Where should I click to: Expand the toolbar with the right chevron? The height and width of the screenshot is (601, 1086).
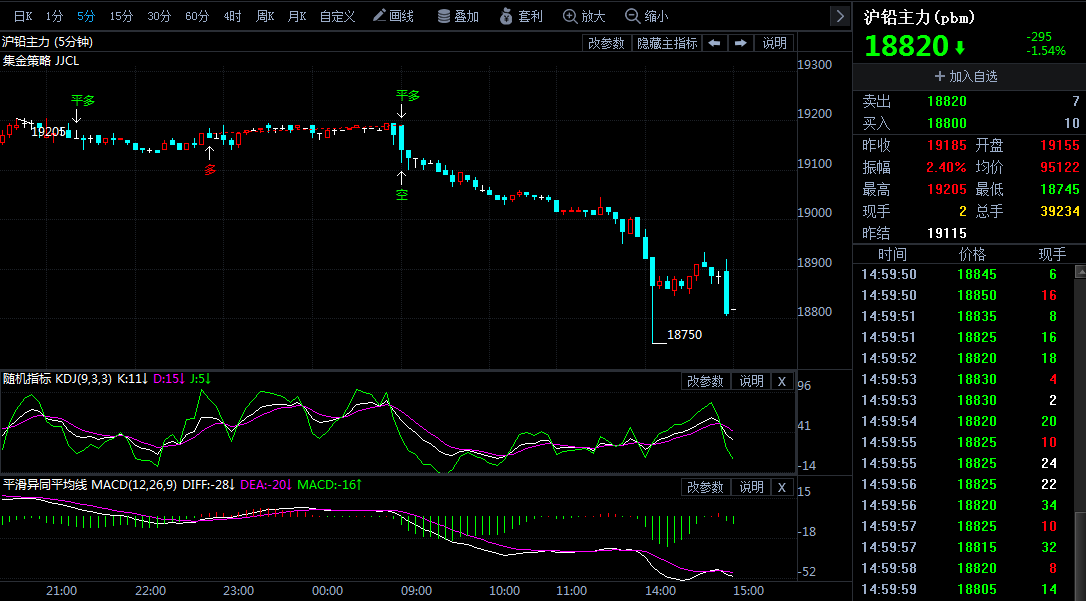840,16
